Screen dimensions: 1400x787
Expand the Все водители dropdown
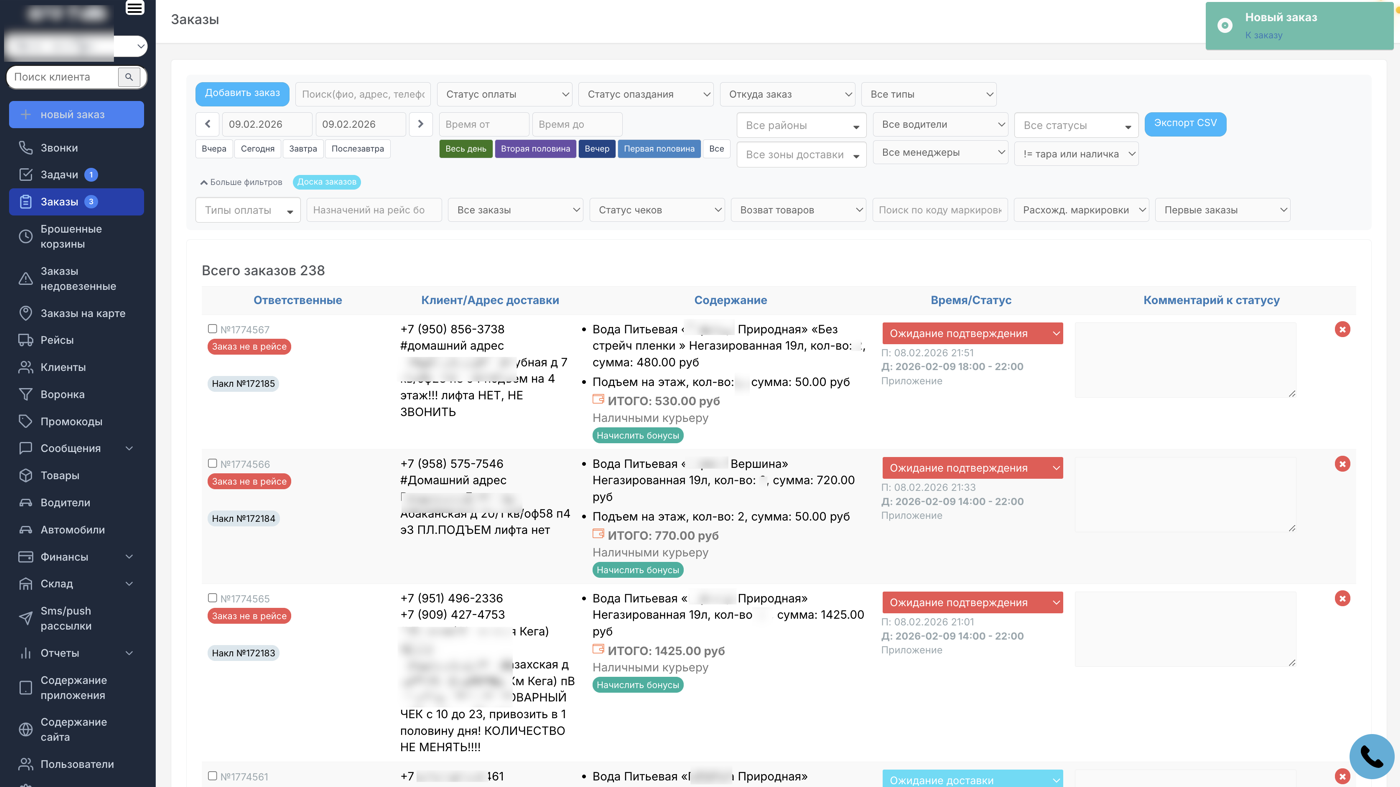point(940,124)
